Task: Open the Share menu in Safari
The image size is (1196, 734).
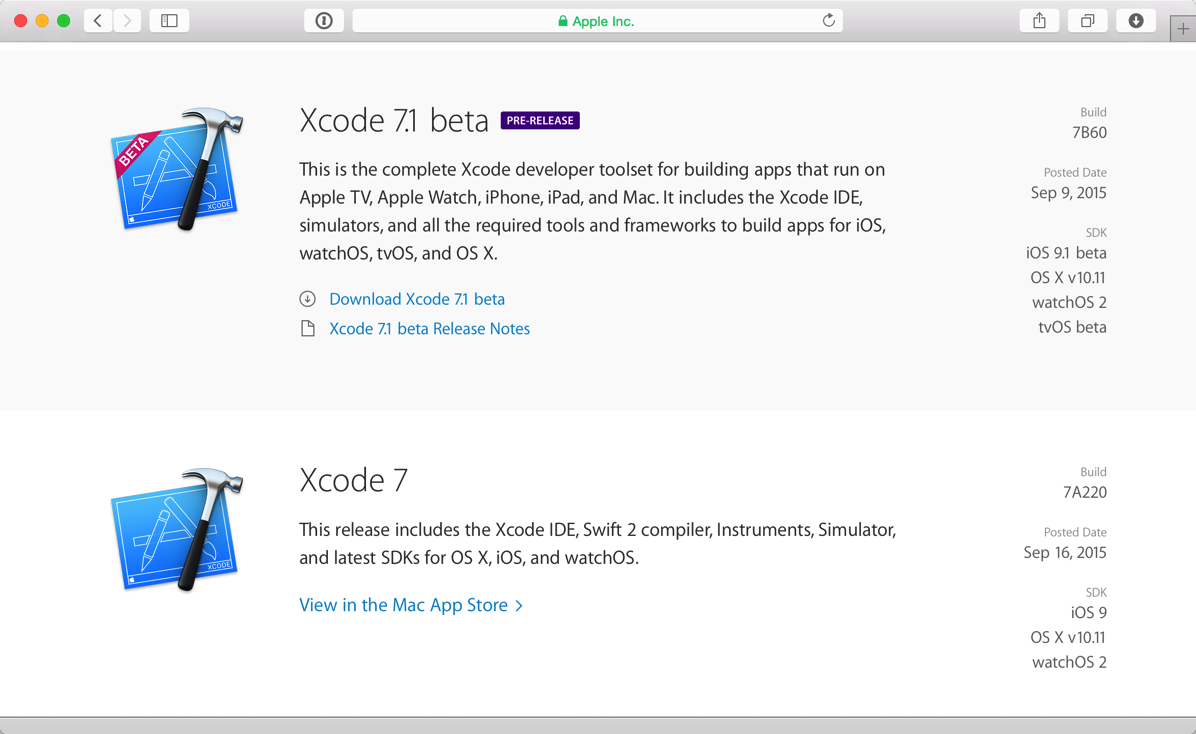Action: click(1039, 20)
